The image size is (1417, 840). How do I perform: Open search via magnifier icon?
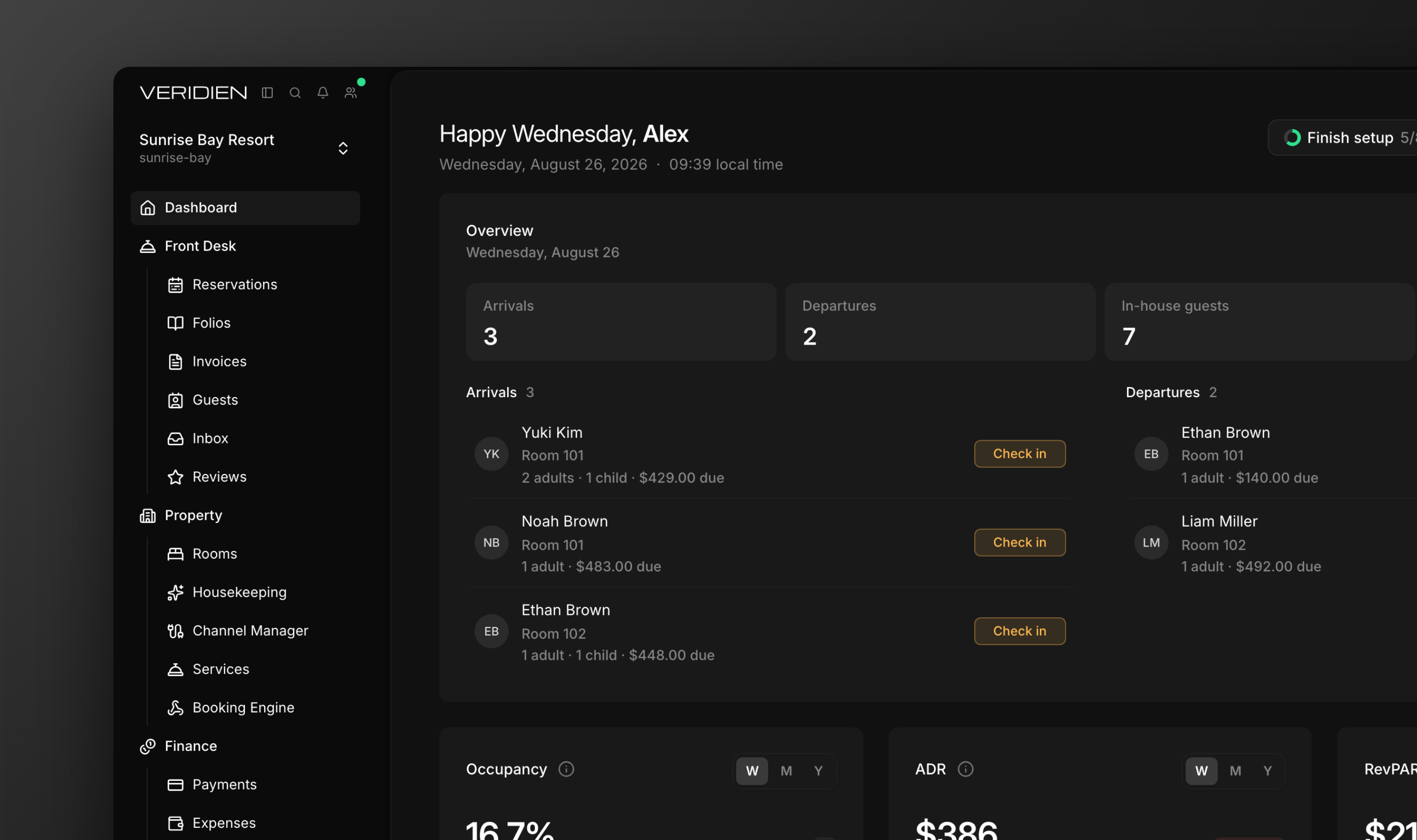[x=295, y=93]
